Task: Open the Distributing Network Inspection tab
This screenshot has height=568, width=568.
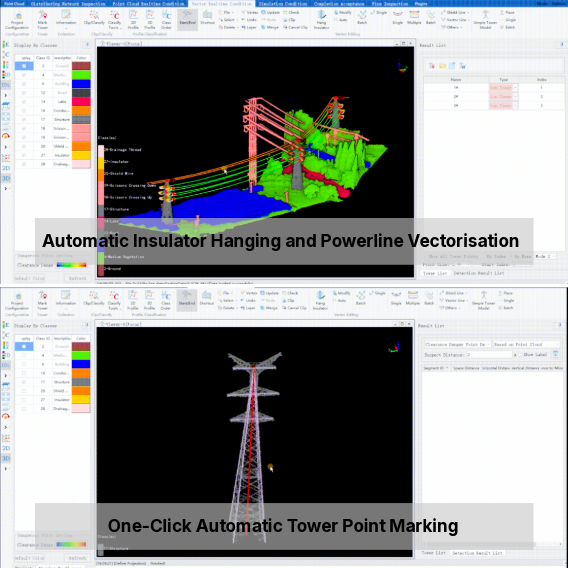Action: (x=68, y=4)
